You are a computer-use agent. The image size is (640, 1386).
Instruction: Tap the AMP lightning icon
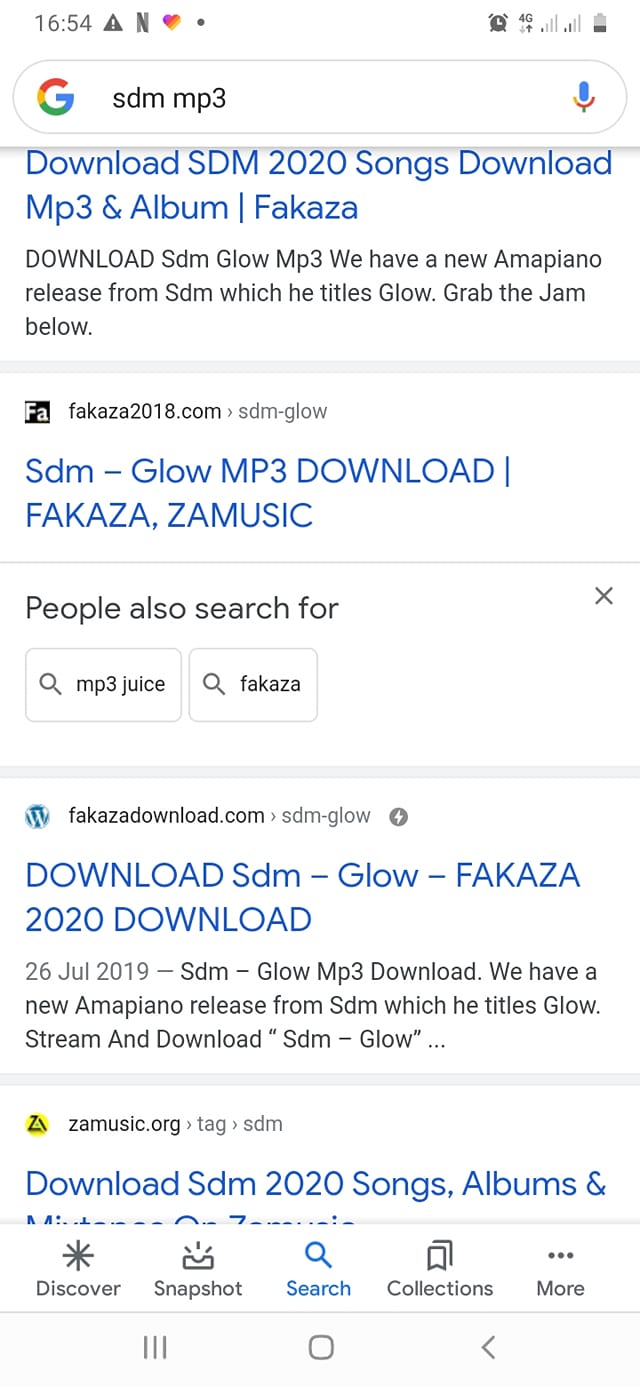pos(397,816)
